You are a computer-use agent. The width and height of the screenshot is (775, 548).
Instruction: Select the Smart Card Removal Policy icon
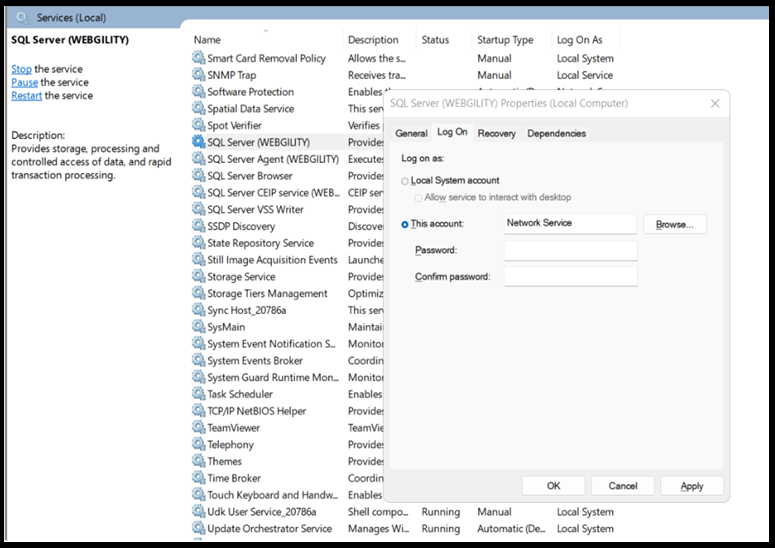(x=198, y=59)
